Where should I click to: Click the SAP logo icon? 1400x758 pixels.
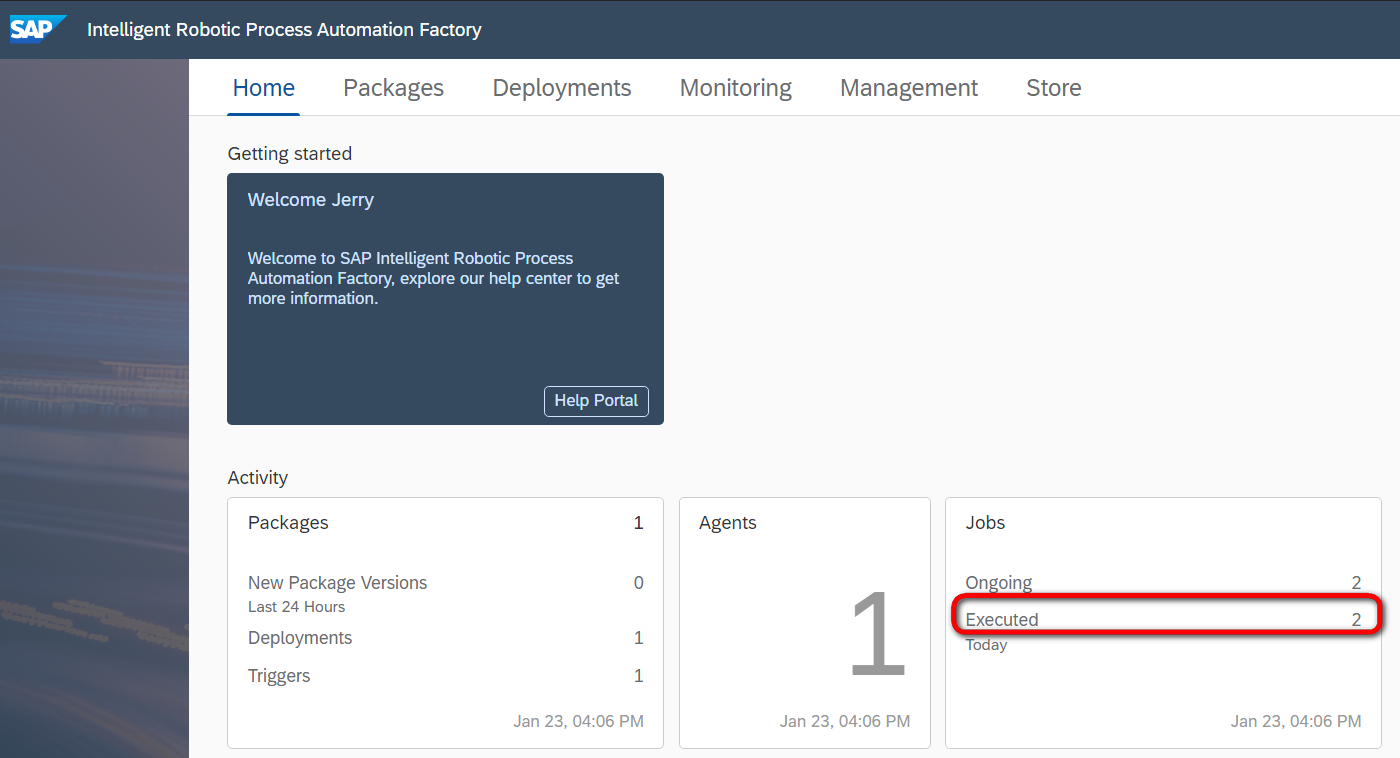(39, 29)
